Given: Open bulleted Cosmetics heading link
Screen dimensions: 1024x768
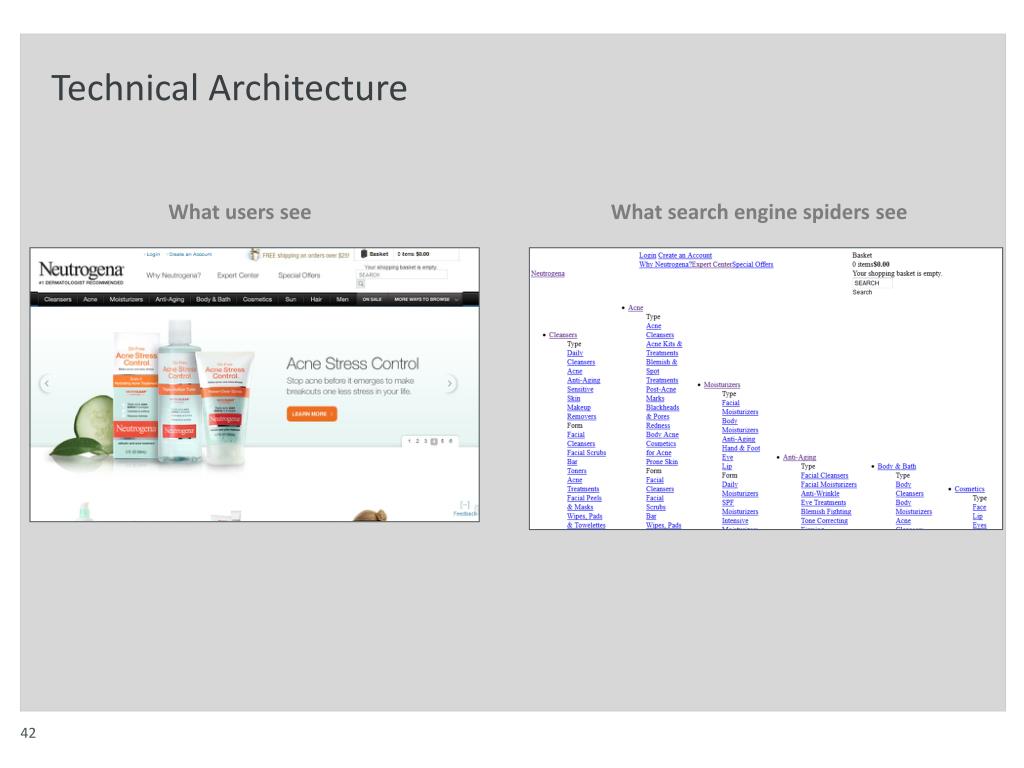Looking at the screenshot, I should click(969, 489).
